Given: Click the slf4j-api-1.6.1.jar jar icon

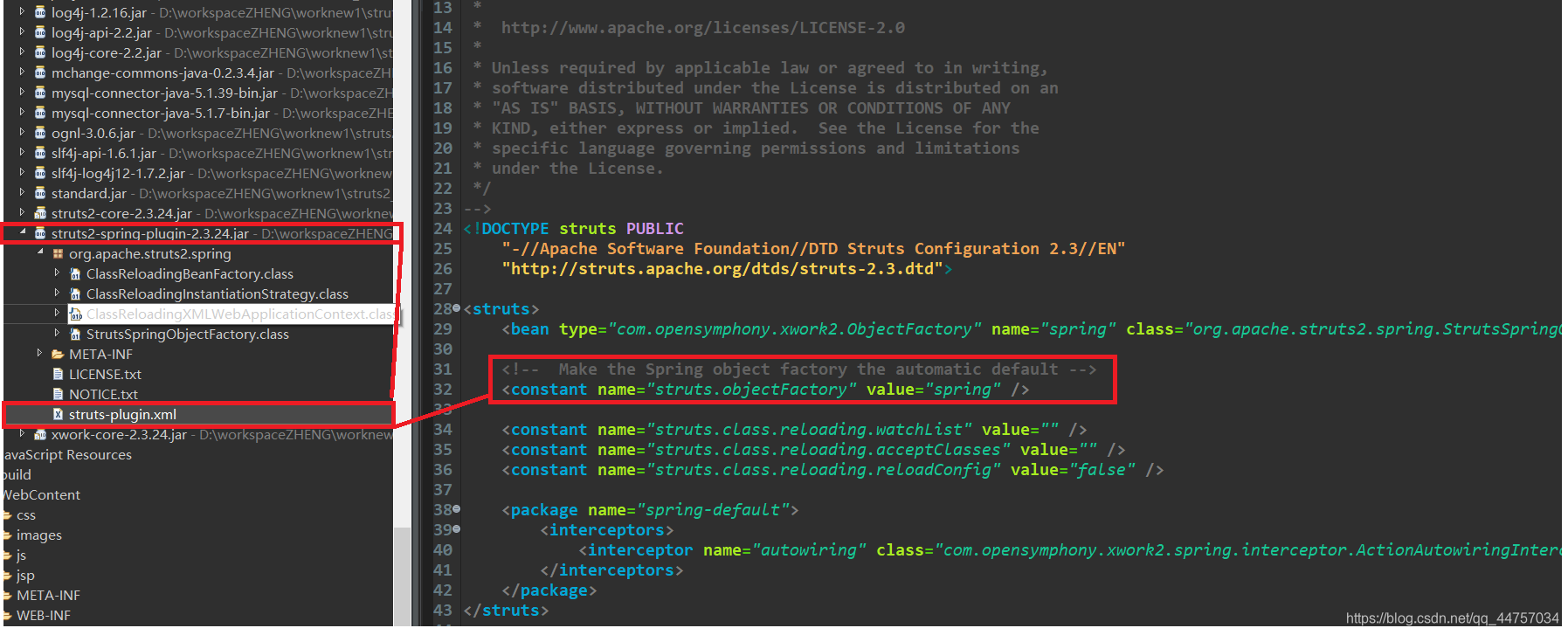Looking at the screenshot, I should 40,153.
